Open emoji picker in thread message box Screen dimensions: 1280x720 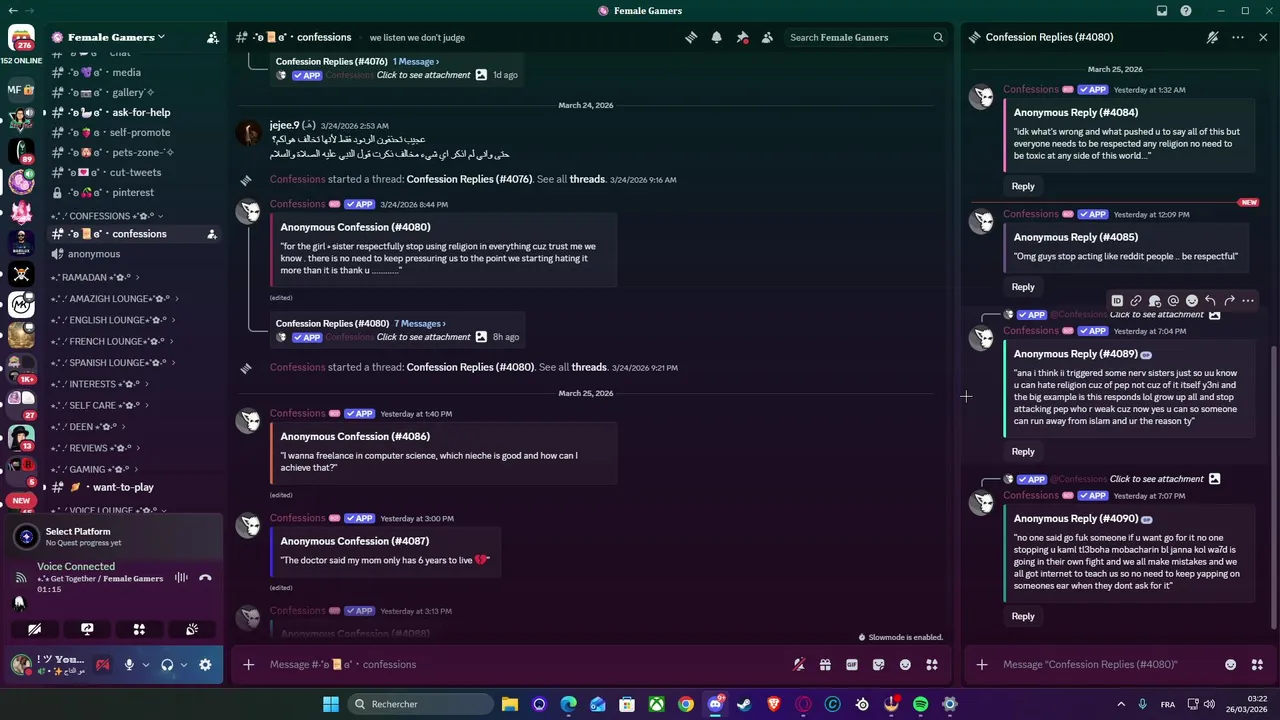[x=1230, y=664]
